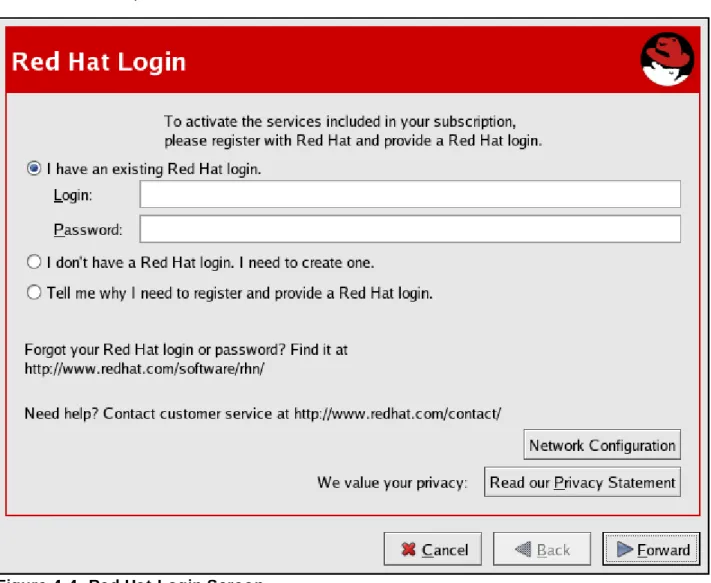This screenshot has height=583, width=711.
Task: Focus the Password text field
Action: (410, 229)
